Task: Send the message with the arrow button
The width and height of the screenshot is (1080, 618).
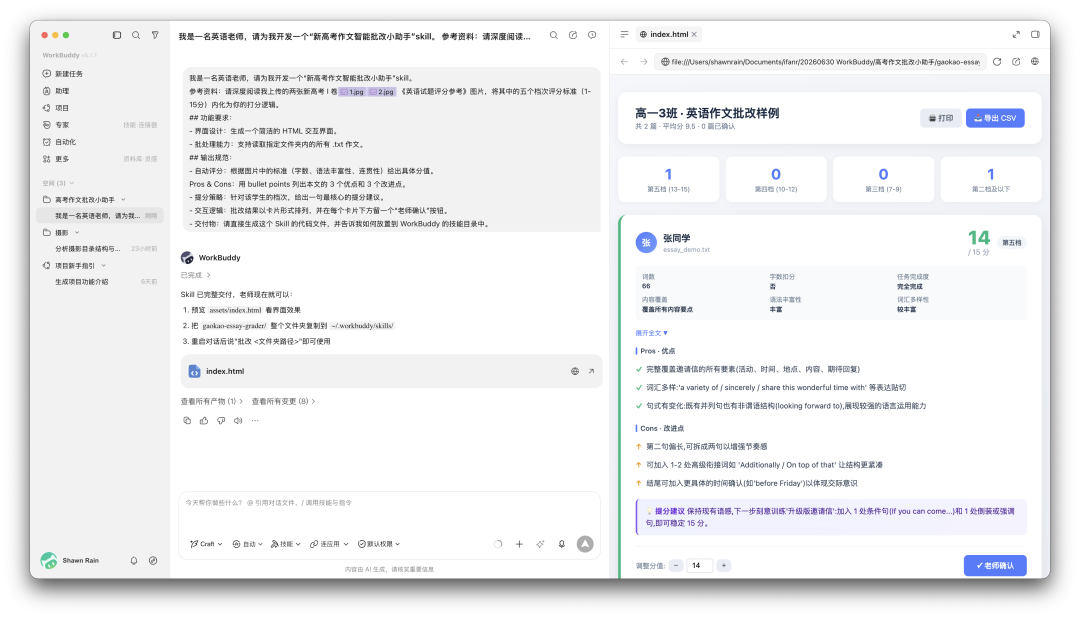Action: (x=585, y=544)
